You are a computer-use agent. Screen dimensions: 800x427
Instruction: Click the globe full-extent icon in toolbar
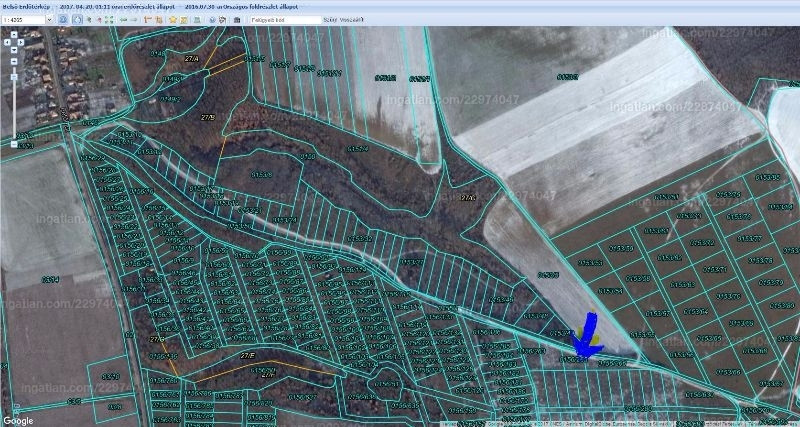click(x=63, y=20)
